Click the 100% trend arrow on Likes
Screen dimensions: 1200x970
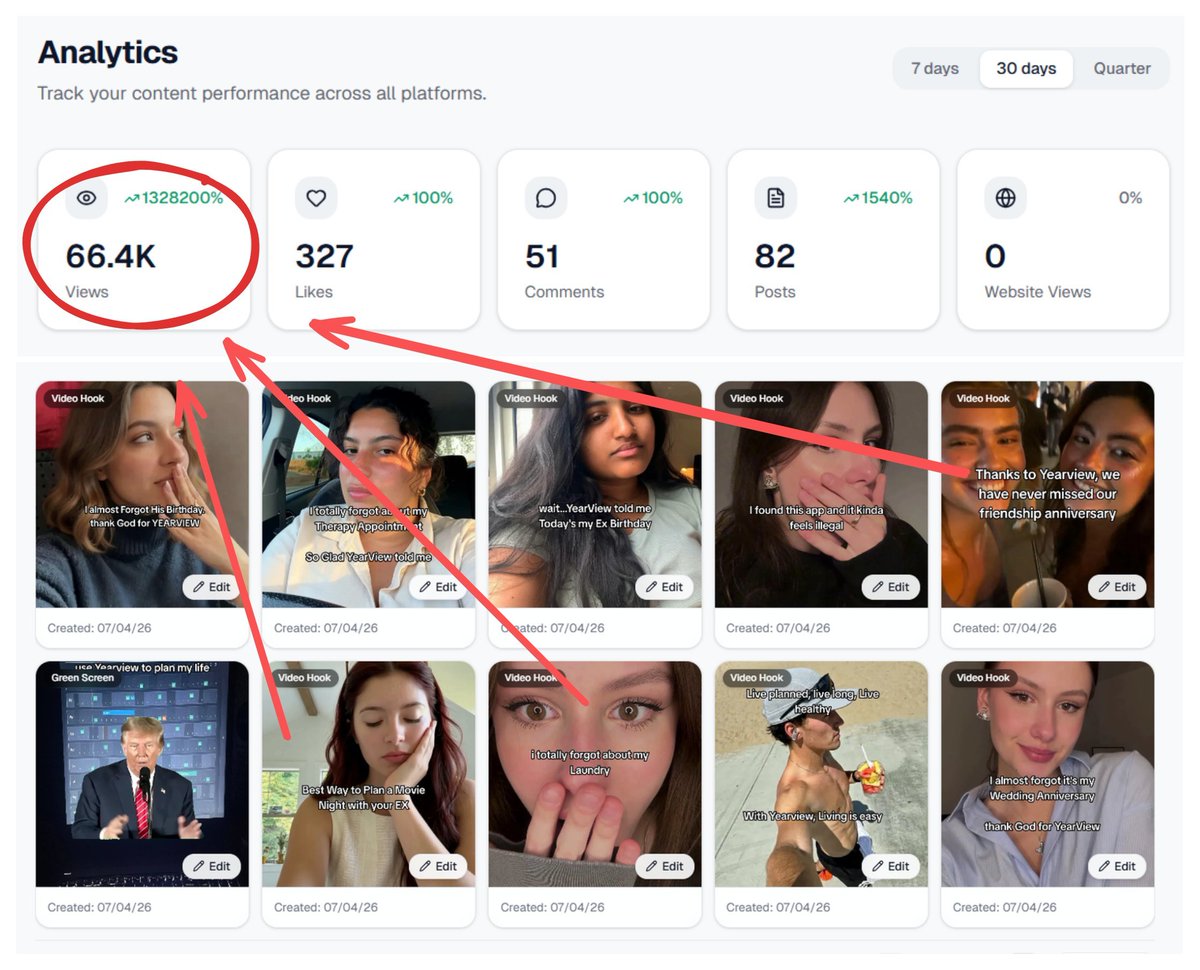[x=401, y=199]
